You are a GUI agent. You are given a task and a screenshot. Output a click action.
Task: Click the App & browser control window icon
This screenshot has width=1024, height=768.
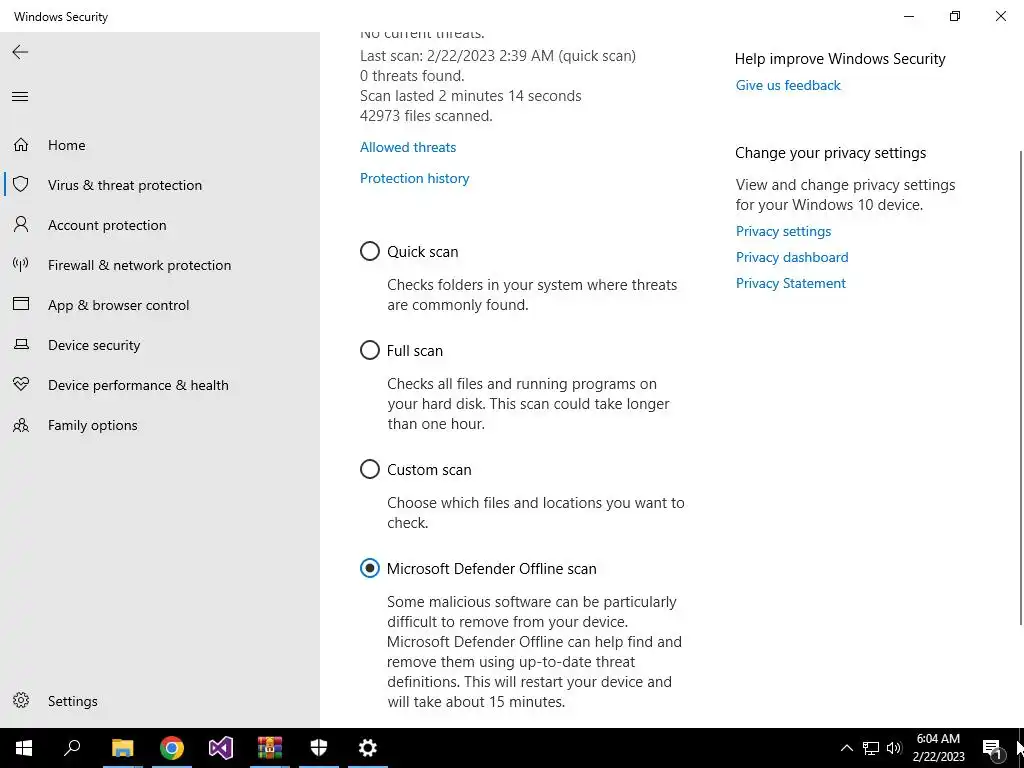(x=21, y=304)
